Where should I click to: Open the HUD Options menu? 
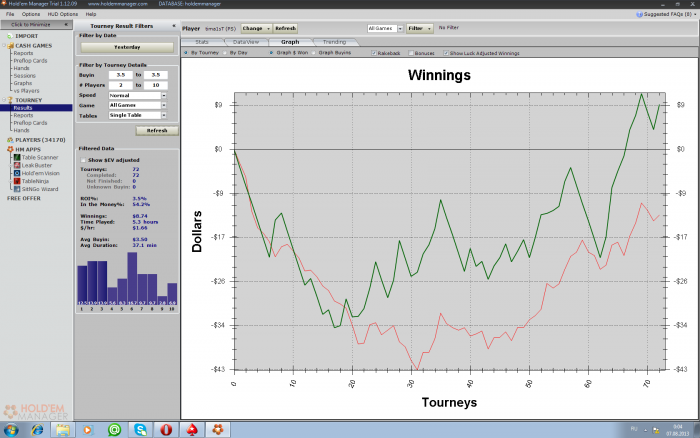pyautogui.click(x=62, y=14)
